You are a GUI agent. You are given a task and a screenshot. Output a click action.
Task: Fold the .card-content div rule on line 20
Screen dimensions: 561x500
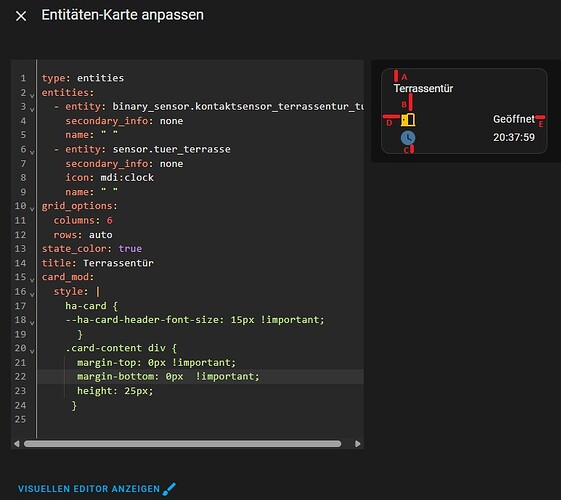pos(32,351)
